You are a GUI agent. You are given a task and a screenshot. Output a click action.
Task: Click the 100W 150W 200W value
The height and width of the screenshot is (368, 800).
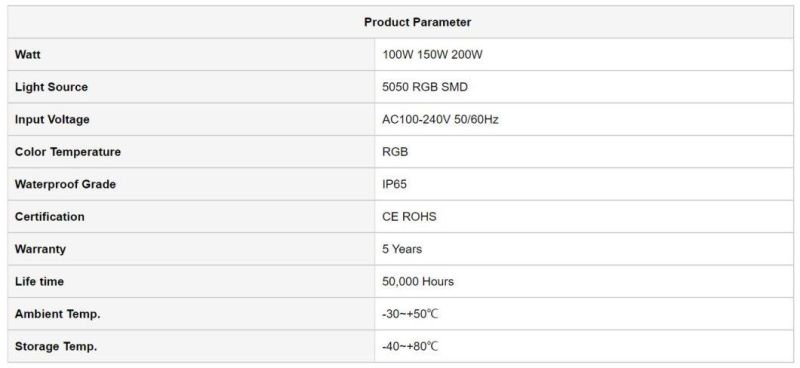(x=432, y=55)
